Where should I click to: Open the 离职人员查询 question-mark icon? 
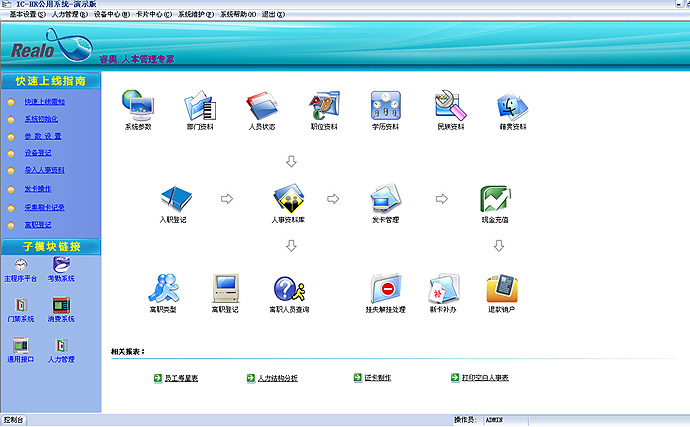pyautogui.click(x=289, y=289)
